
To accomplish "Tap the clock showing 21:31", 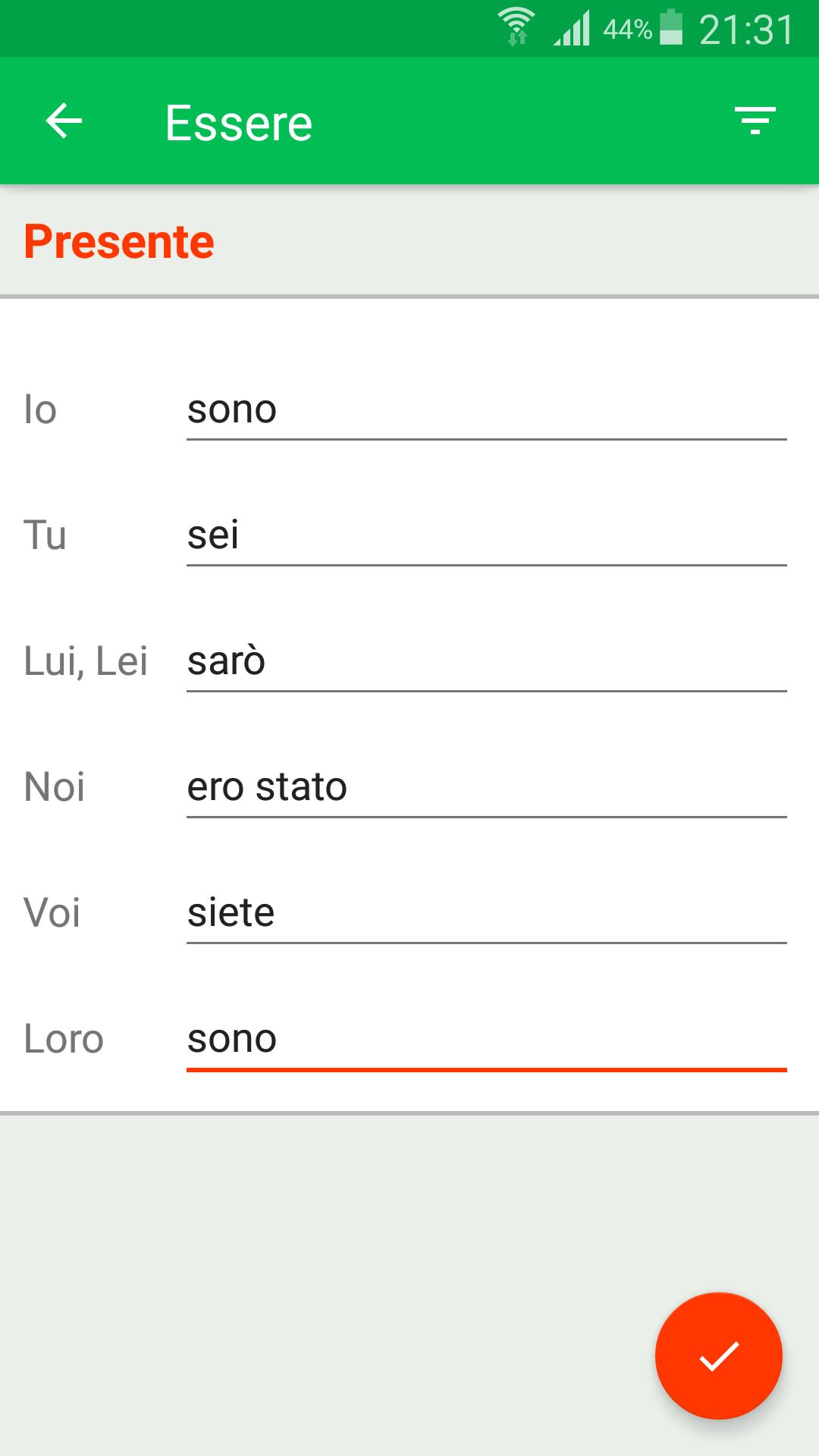I will 746,30.
